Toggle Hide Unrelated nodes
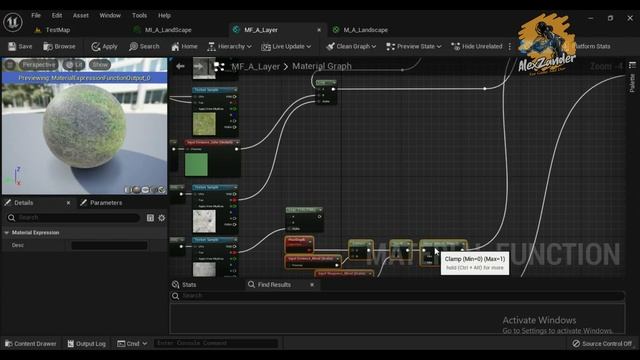The height and width of the screenshot is (360, 640). coord(477,47)
